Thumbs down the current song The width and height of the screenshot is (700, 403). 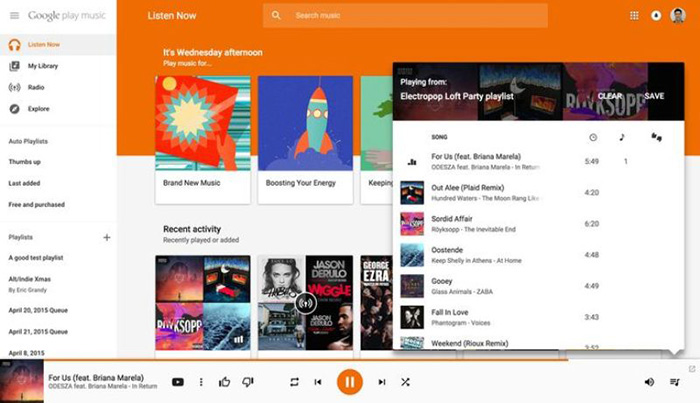248,382
